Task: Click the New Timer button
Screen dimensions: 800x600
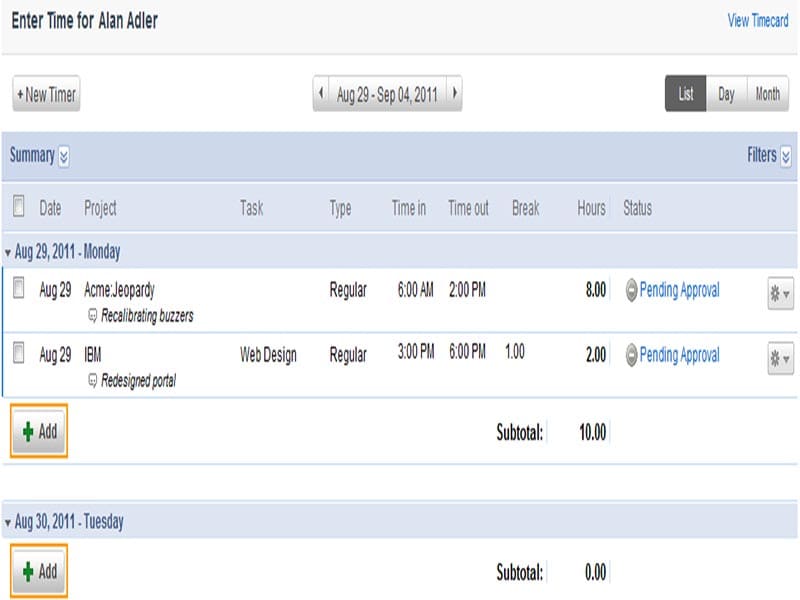Action: pyautogui.click(x=46, y=94)
